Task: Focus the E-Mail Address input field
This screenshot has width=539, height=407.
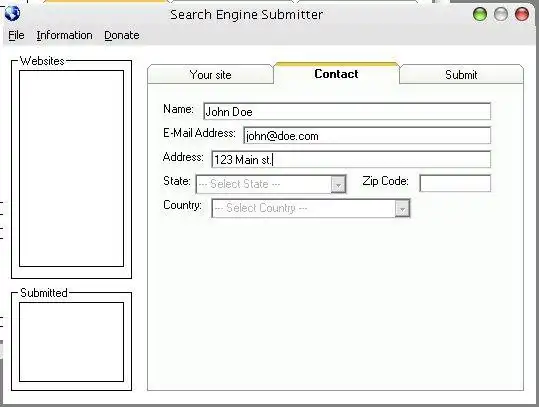Action: (x=367, y=135)
